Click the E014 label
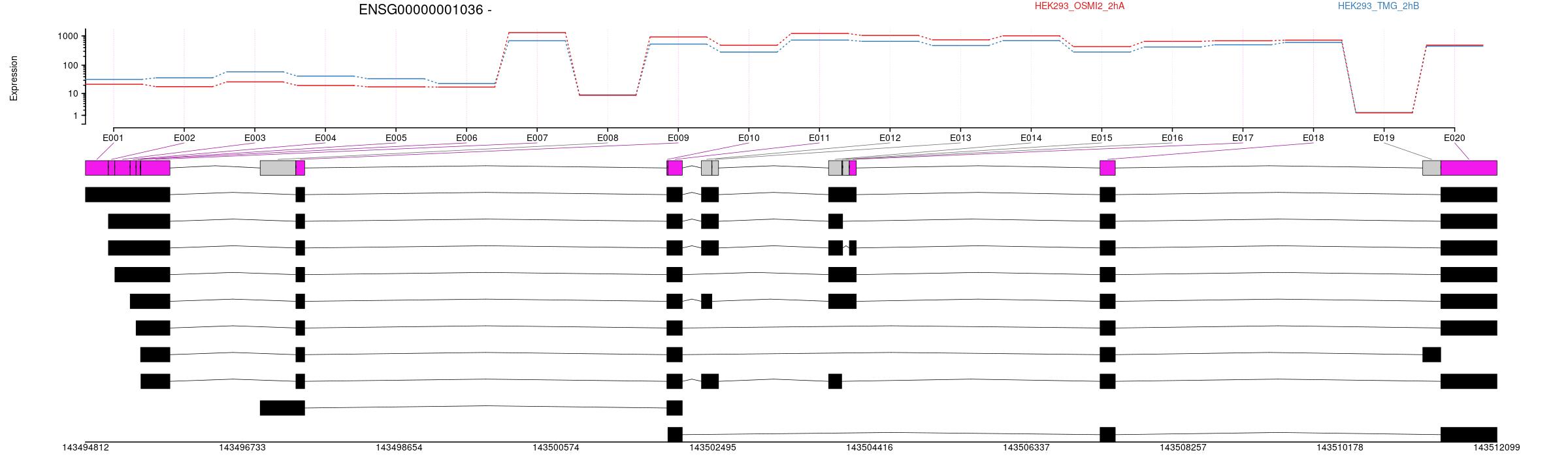Viewport: 1568px width, 457px height. coord(1031,138)
